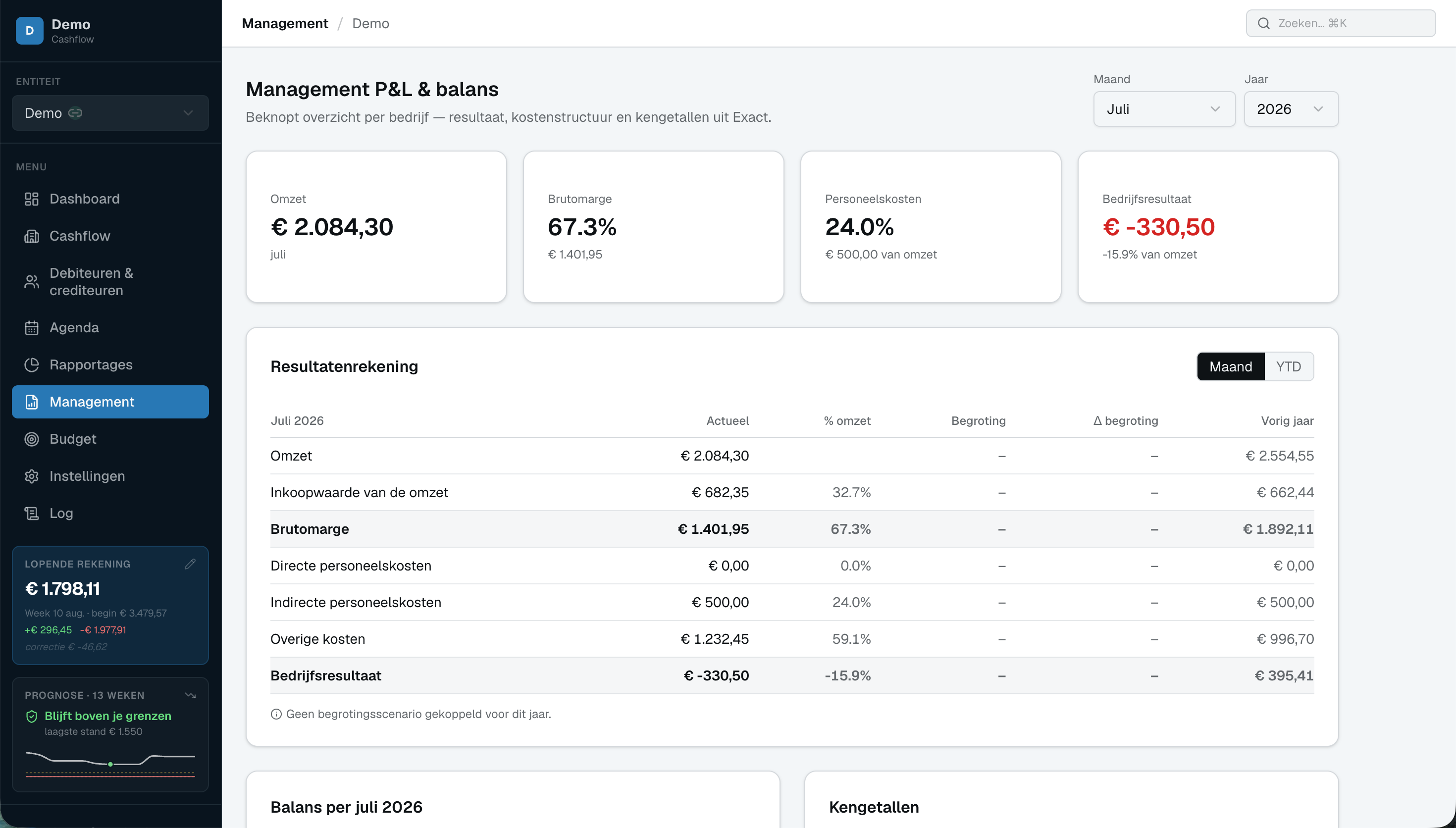Click the blue D logo avatar
The height and width of the screenshot is (828, 1456).
coord(30,31)
